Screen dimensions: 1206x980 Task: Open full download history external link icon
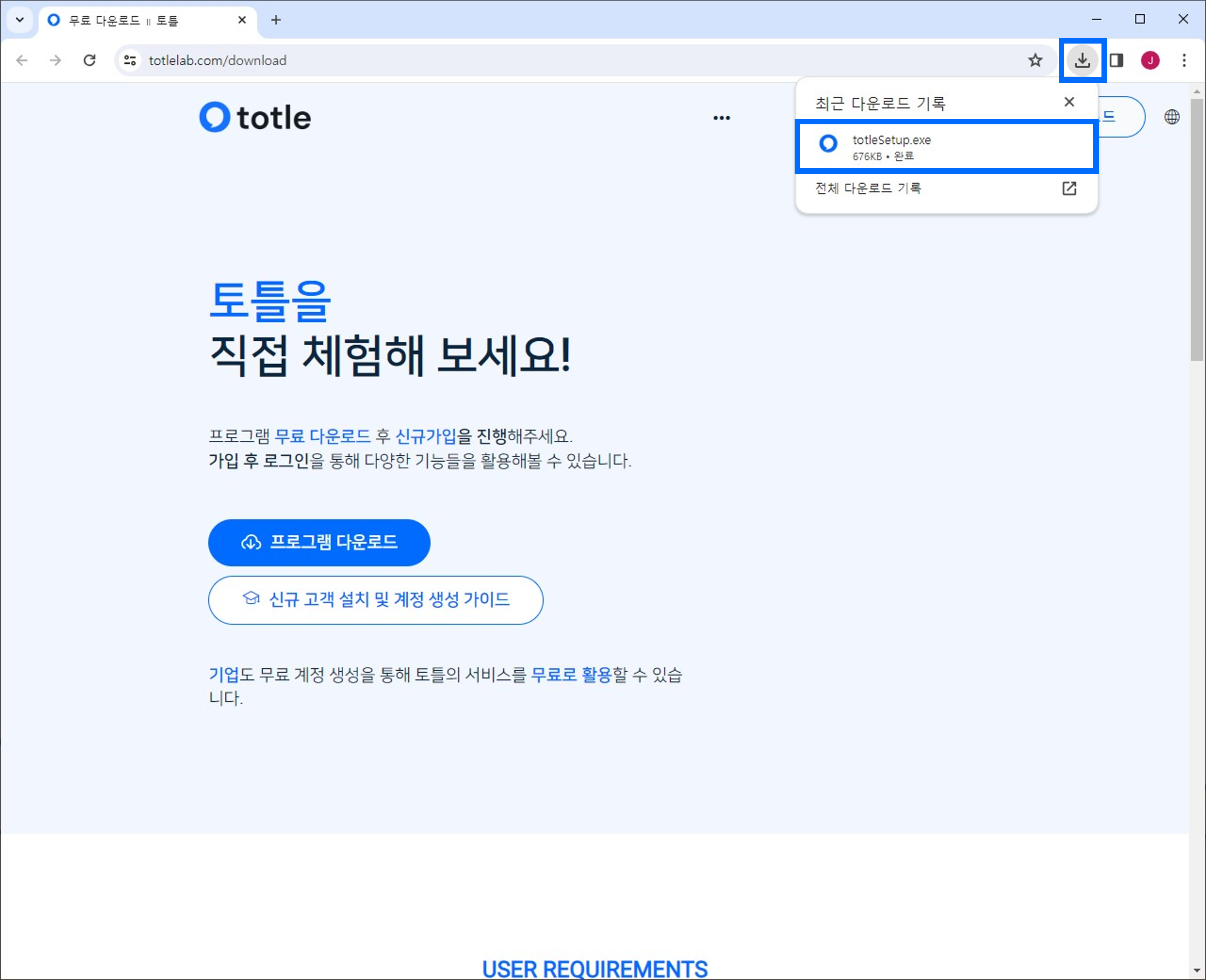[1069, 188]
